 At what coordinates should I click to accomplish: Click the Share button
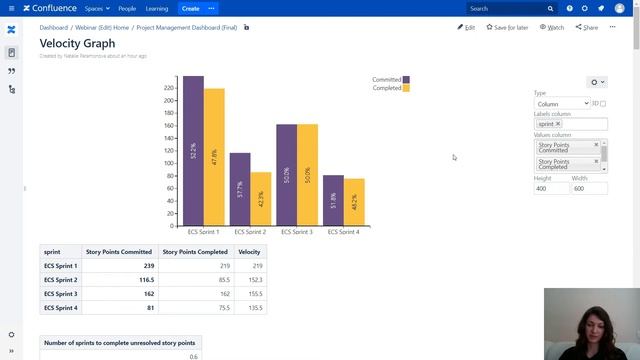587,27
